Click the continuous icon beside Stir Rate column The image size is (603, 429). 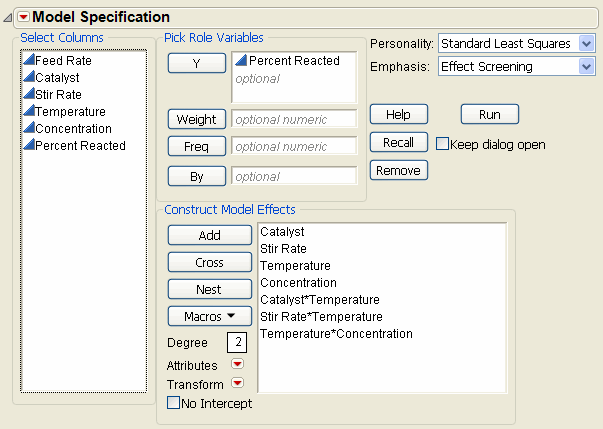pos(28,94)
